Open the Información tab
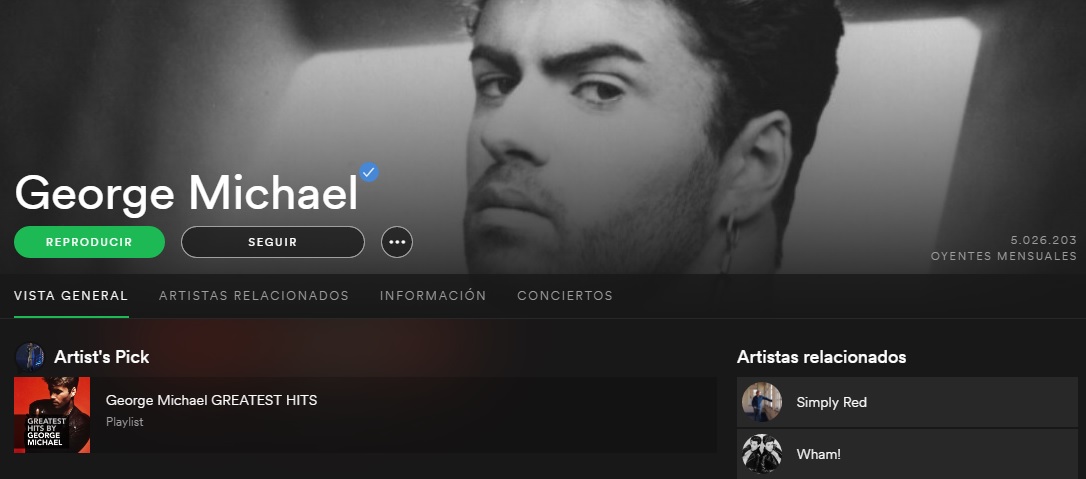The image size is (1086, 479). tap(433, 296)
